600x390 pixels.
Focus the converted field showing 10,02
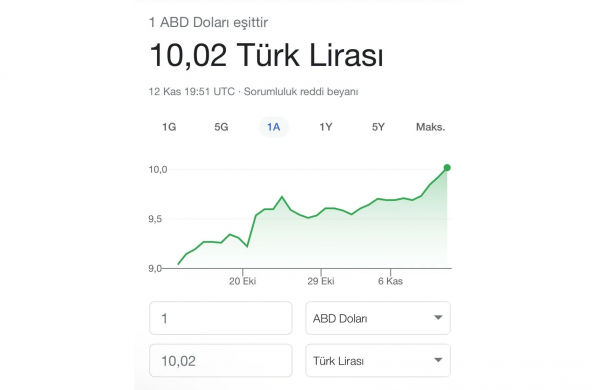[x=221, y=361]
